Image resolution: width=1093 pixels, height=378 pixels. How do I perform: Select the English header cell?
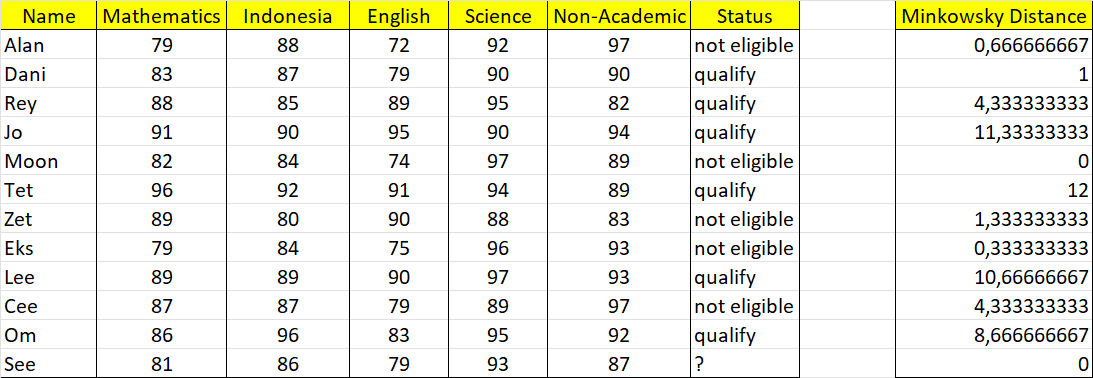tap(399, 16)
